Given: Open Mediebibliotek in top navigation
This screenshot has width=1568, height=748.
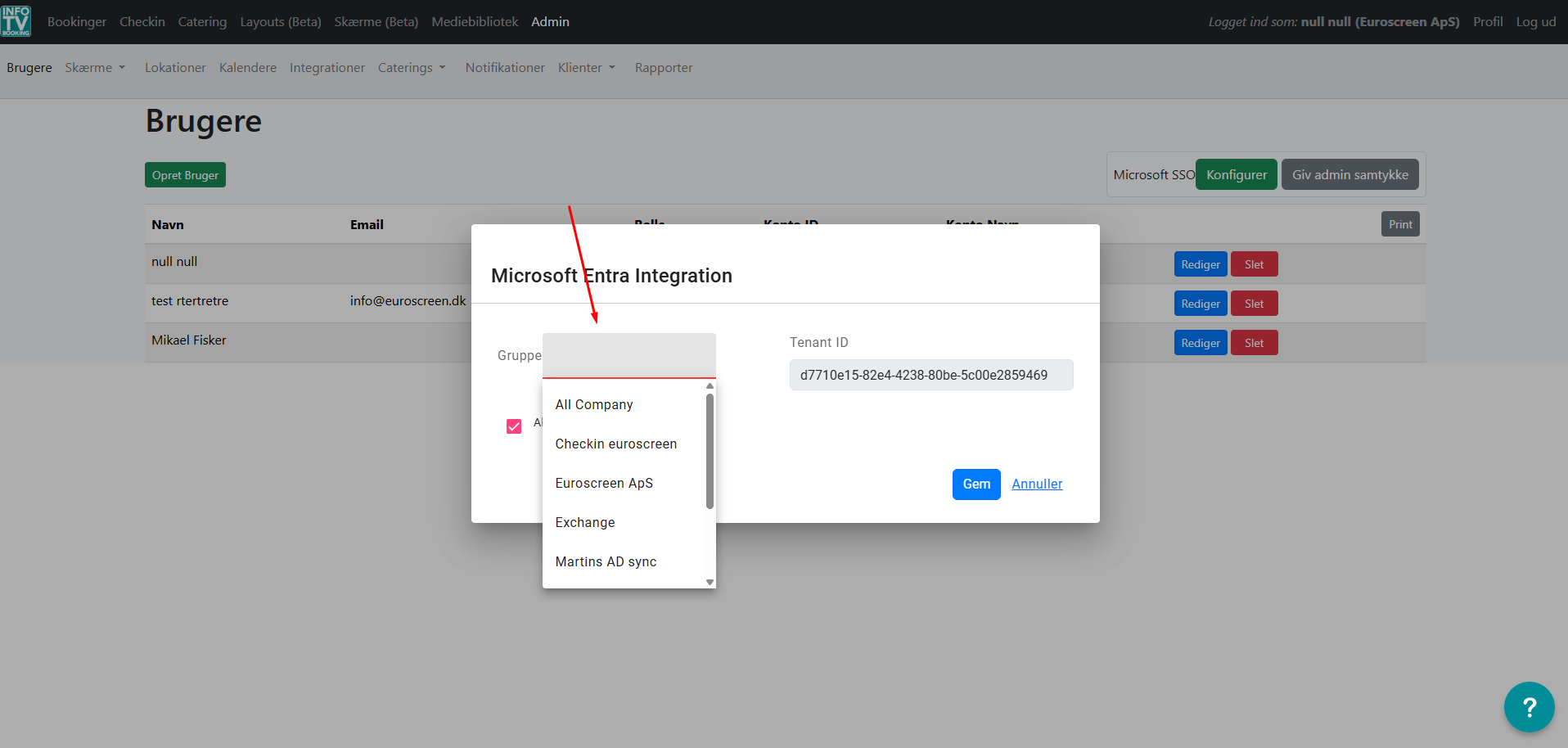Looking at the screenshot, I should coord(475,21).
